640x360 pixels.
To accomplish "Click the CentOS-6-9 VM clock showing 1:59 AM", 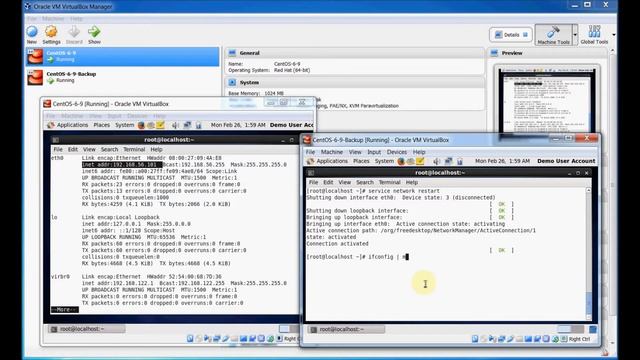I will tap(238, 125).
